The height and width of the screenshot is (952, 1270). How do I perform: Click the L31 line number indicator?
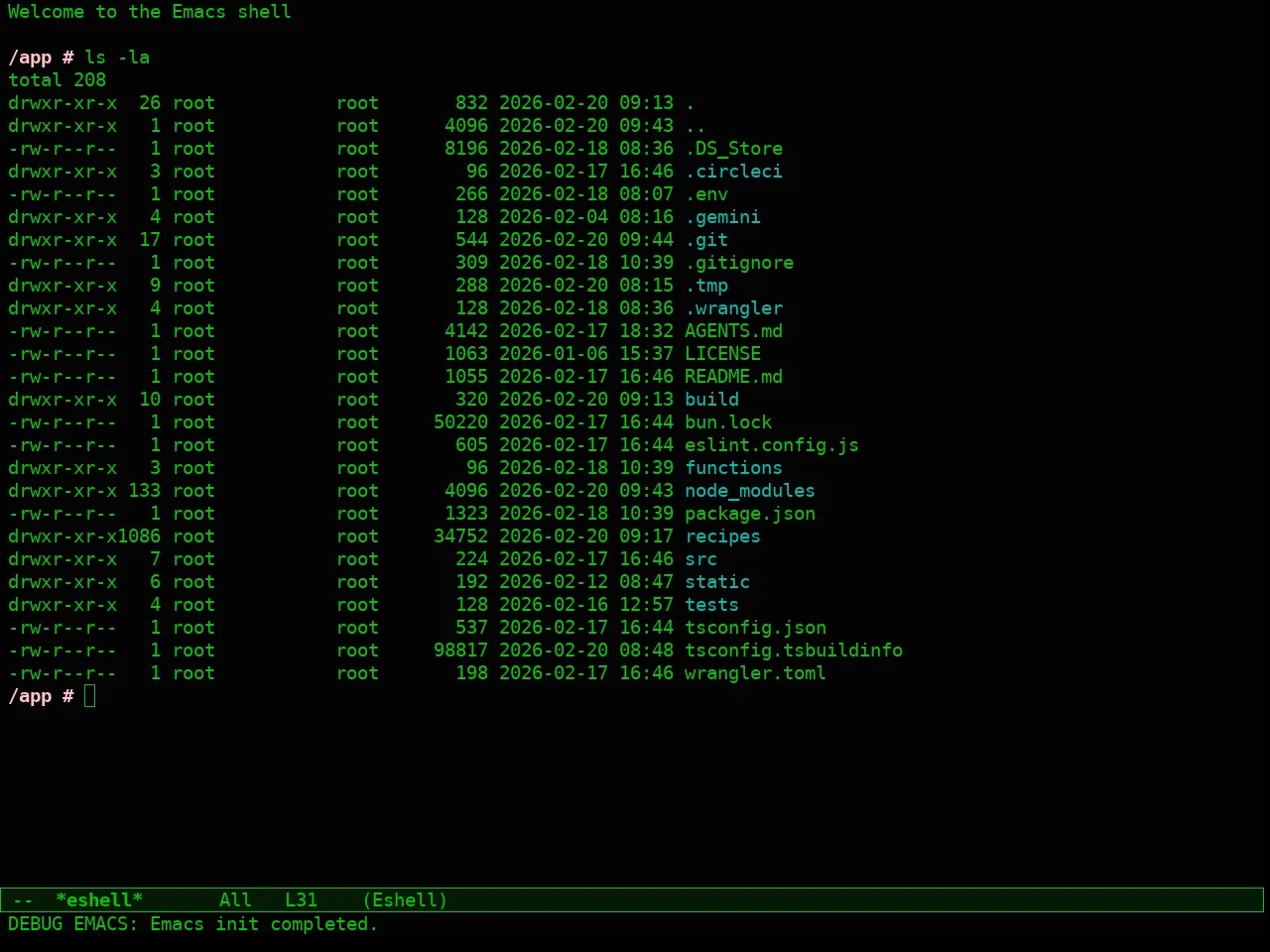coord(301,900)
